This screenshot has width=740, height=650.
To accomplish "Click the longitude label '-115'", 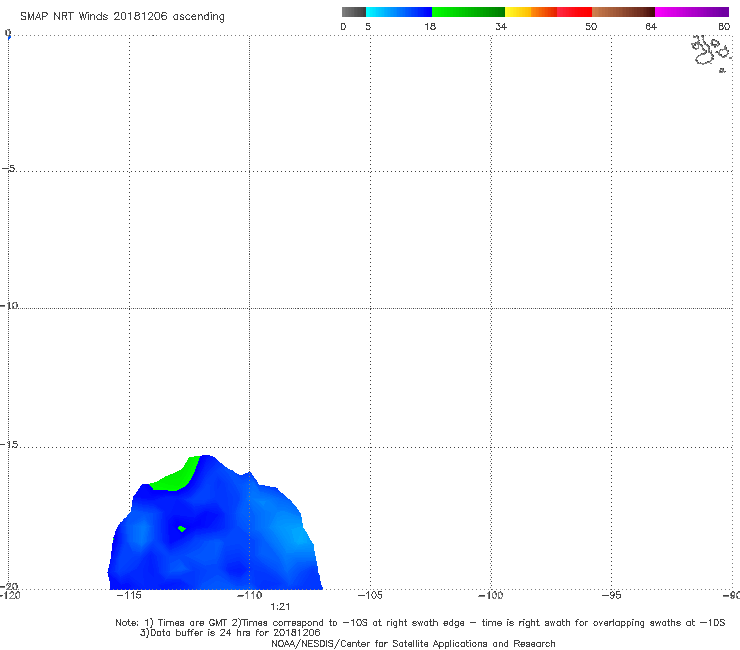I will click(129, 595).
